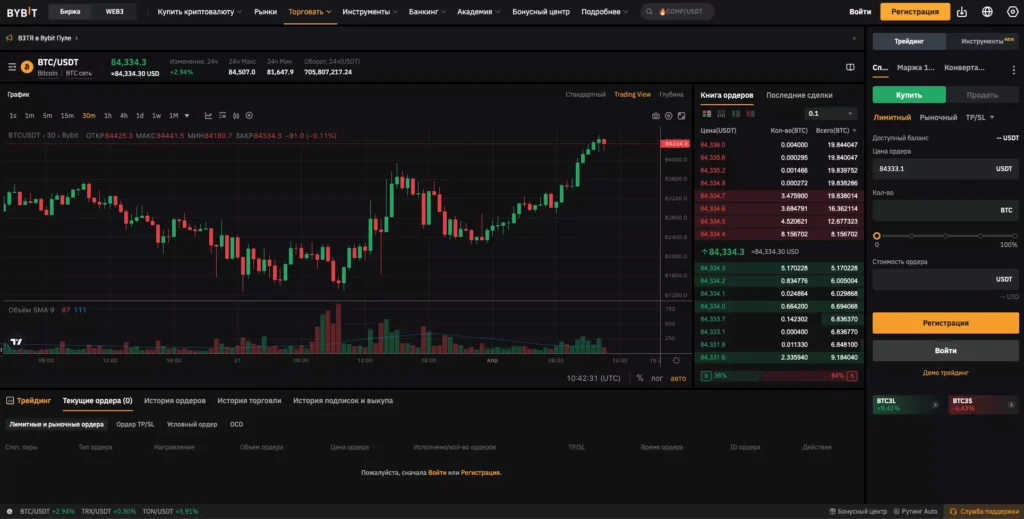Open the Маржа tab in trade panel
This screenshot has width=1024, height=519.
tap(915, 68)
